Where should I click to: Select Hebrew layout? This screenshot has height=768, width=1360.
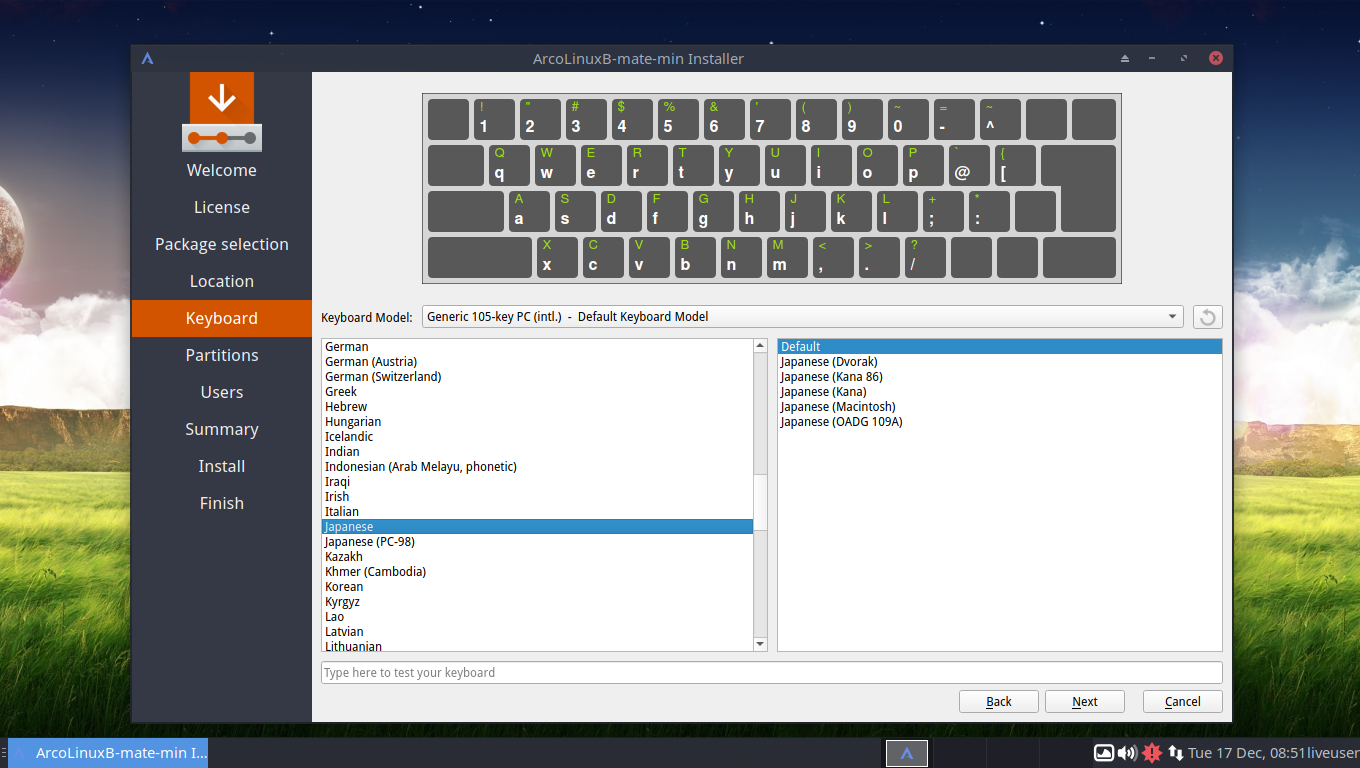pos(537,407)
